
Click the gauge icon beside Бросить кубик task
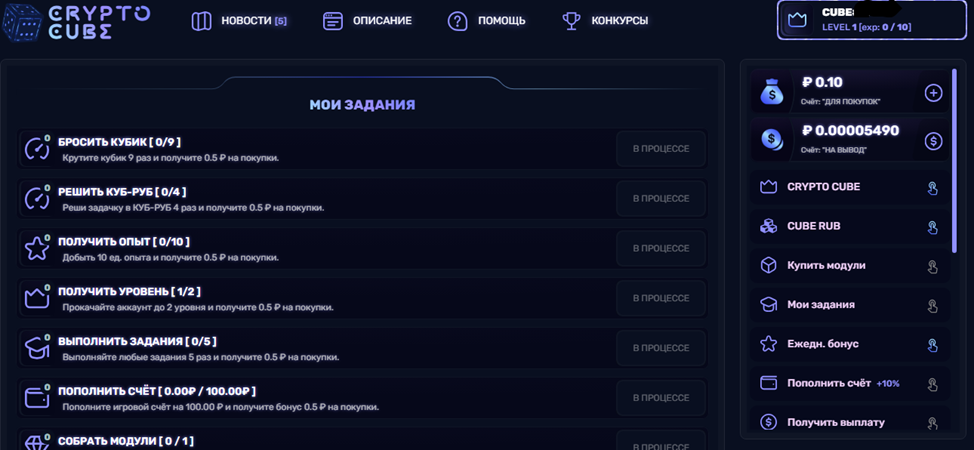pos(37,149)
